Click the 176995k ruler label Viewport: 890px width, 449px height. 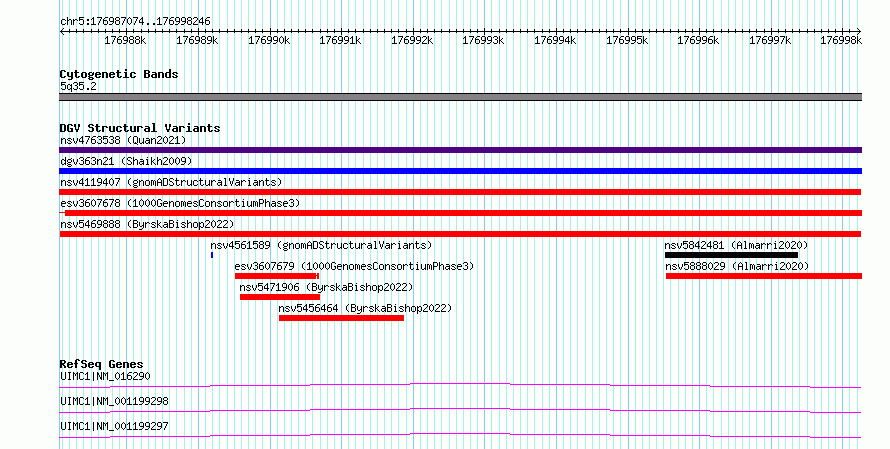pos(627,40)
